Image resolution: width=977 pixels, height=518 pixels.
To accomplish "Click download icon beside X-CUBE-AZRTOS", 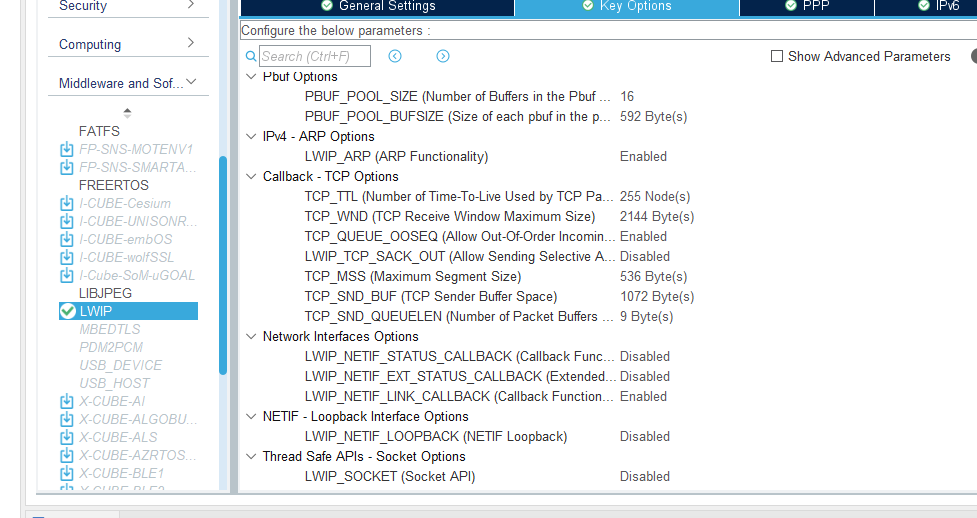I will coord(67,456).
